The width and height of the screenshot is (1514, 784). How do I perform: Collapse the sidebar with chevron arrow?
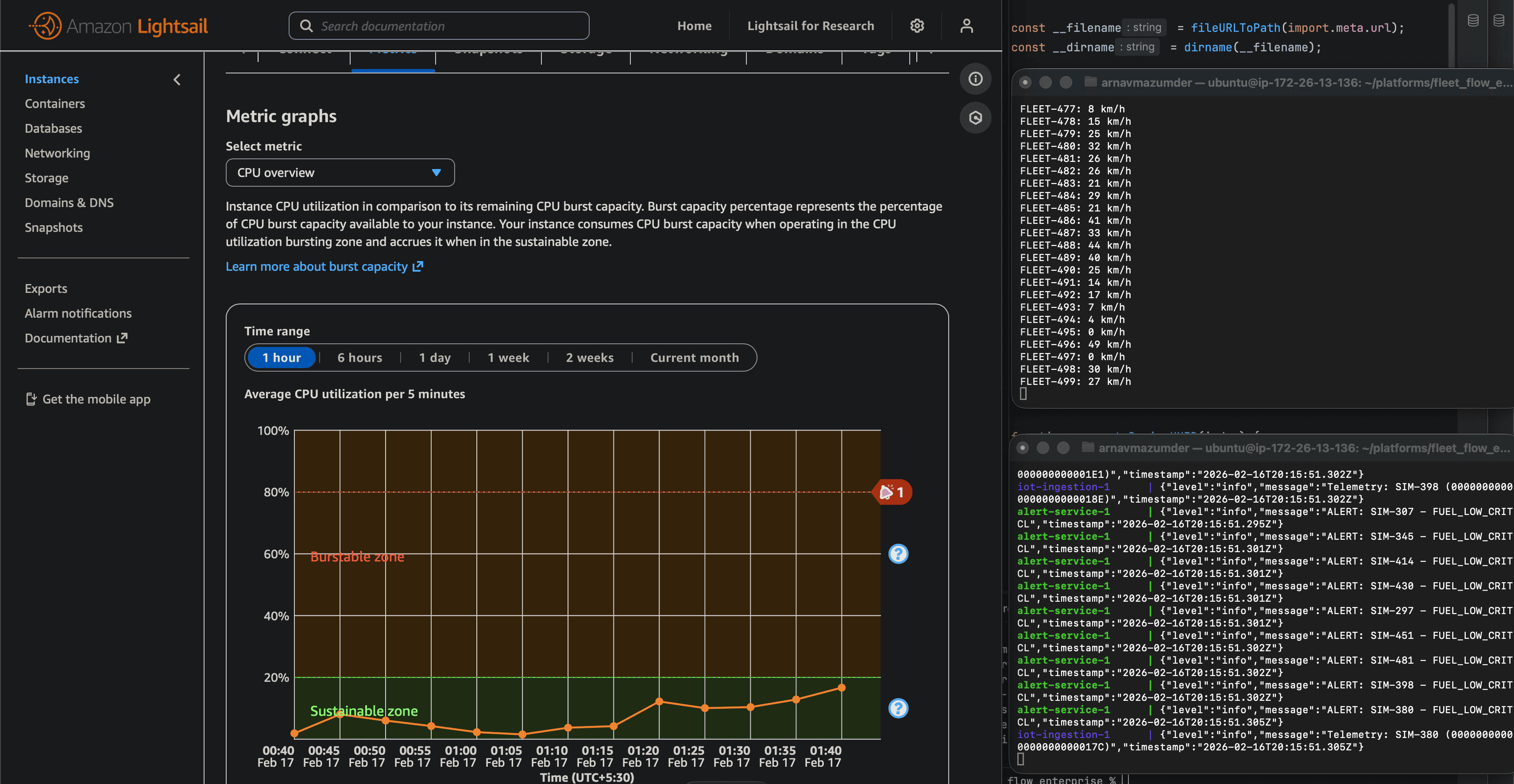177,79
